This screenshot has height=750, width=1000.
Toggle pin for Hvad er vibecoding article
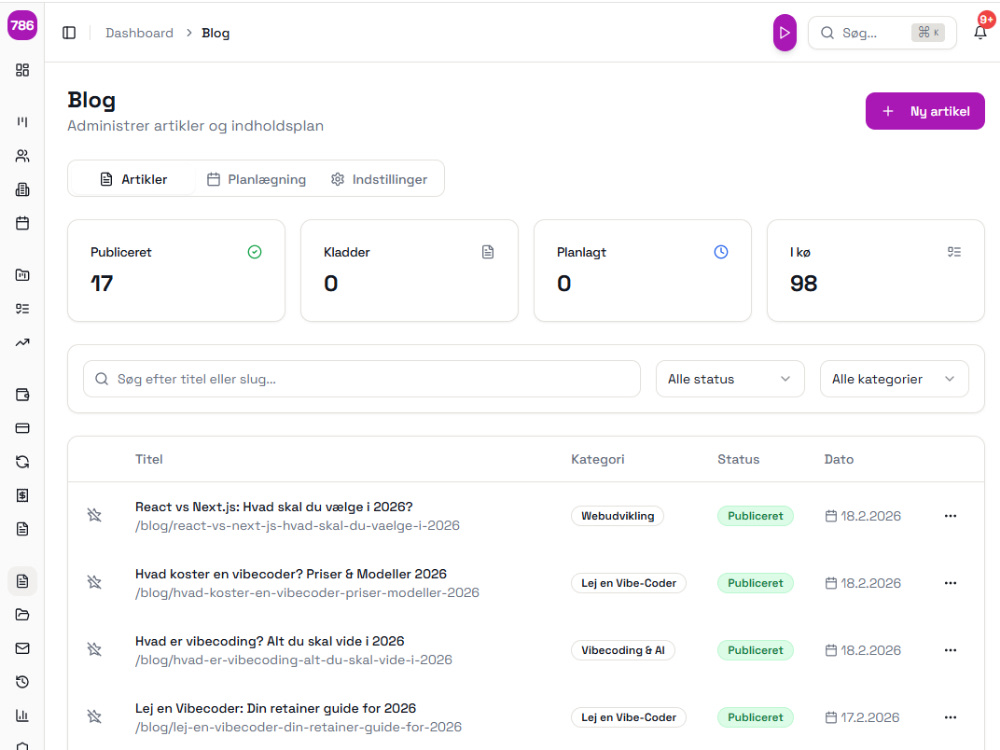click(x=94, y=649)
